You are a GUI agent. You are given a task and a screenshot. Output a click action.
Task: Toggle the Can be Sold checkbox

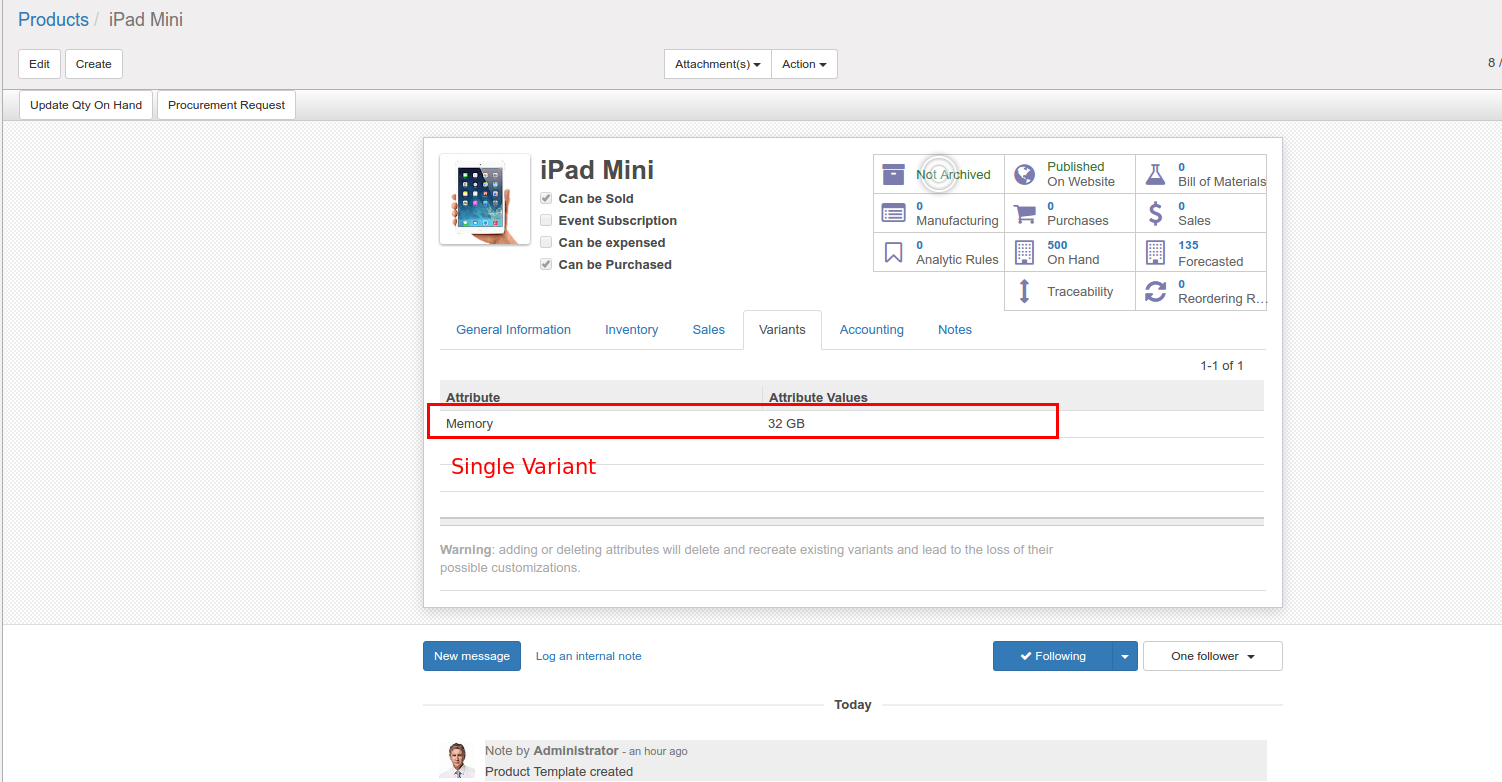[546, 198]
